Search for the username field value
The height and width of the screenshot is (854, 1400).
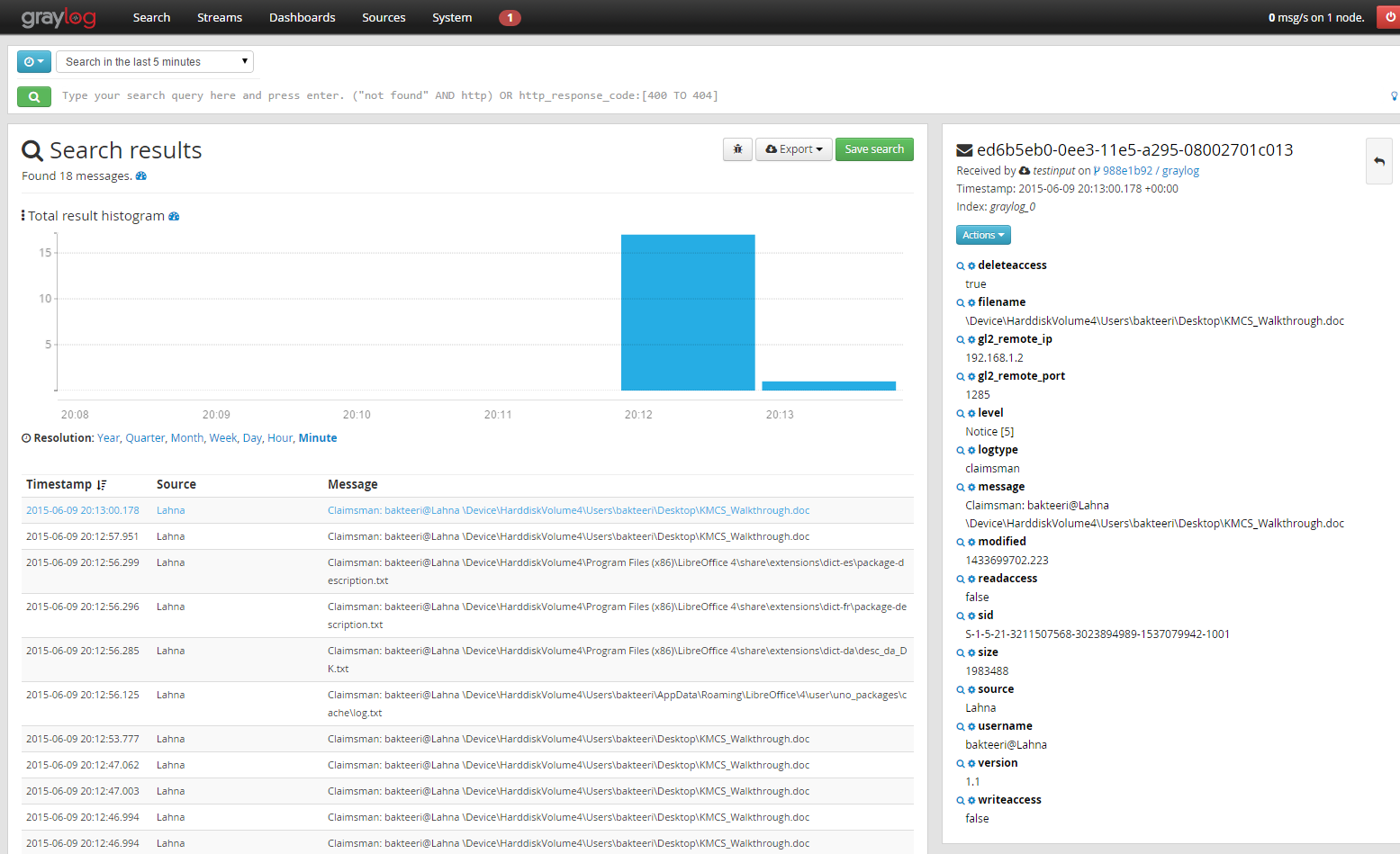(961, 727)
